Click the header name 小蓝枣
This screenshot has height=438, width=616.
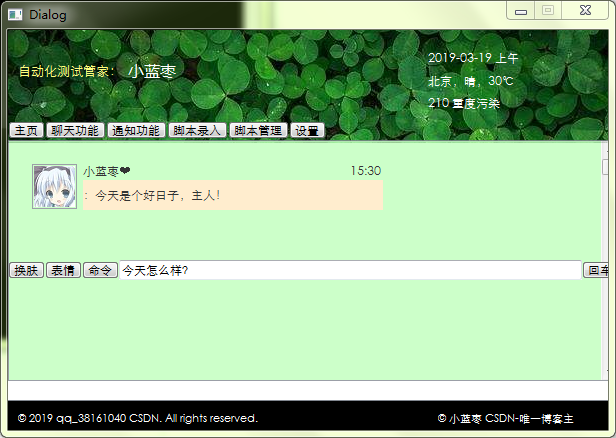tap(152, 71)
